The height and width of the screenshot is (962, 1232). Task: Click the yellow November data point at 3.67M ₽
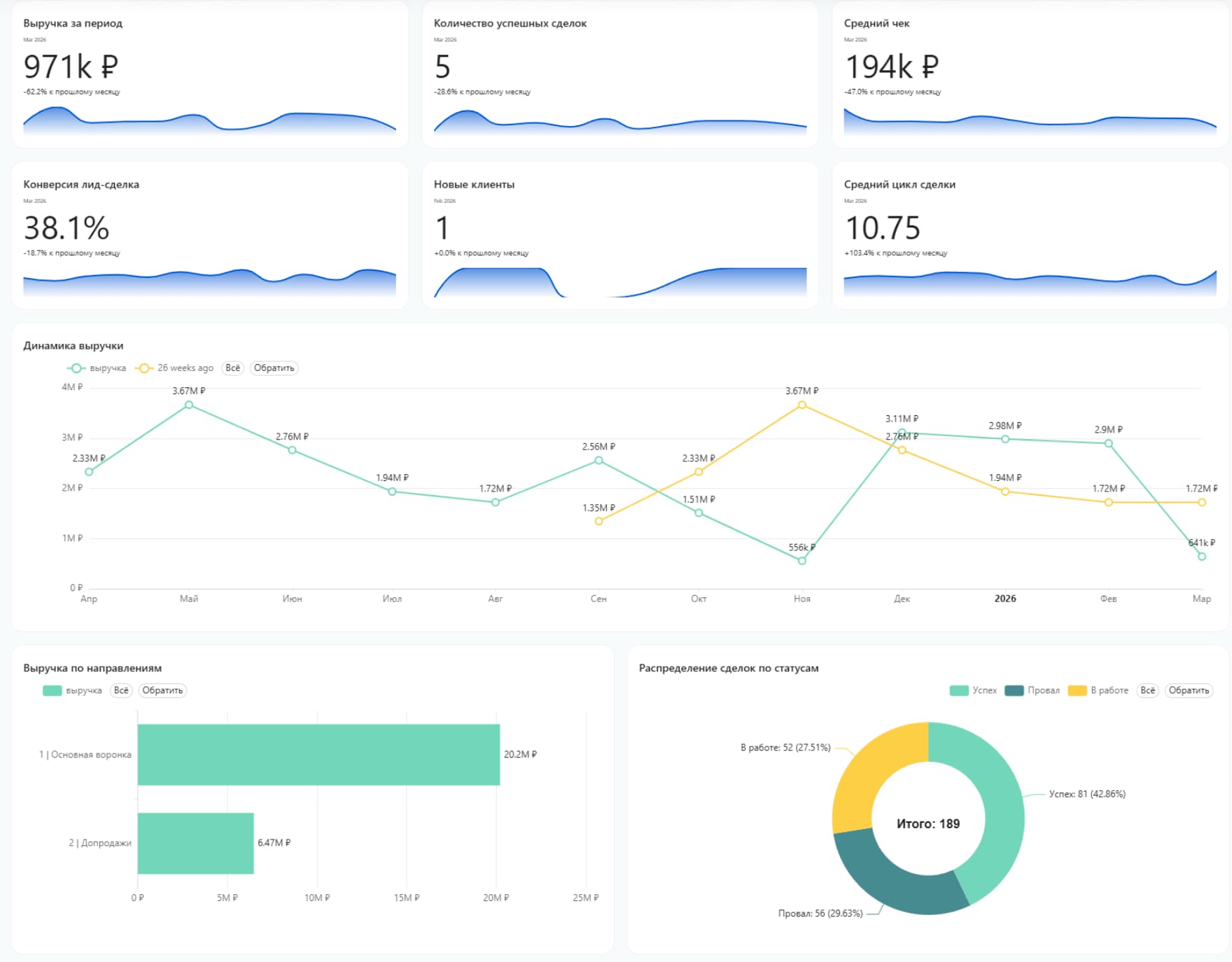coord(802,405)
